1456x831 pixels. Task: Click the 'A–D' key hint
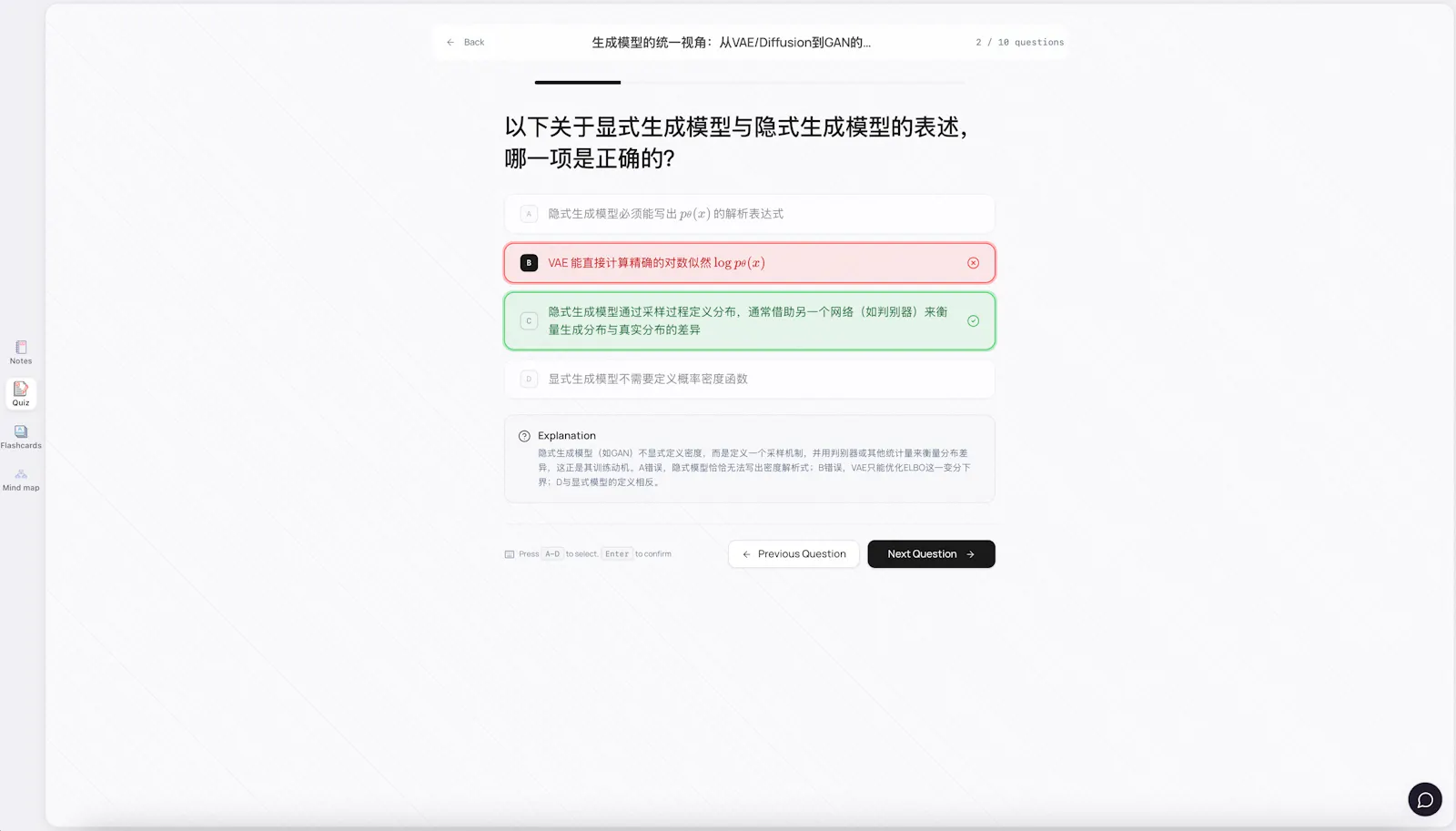pyautogui.click(x=552, y=554)
